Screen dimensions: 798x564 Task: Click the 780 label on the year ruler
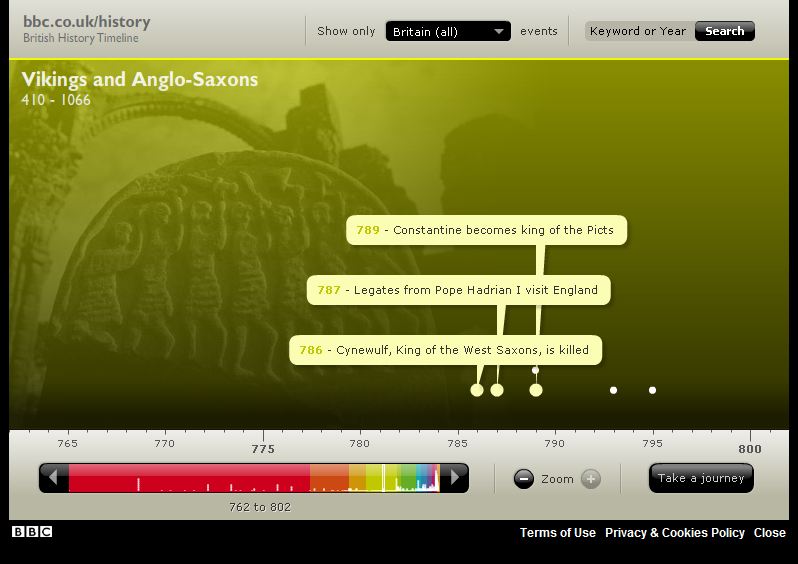click(x=360, y=443)
